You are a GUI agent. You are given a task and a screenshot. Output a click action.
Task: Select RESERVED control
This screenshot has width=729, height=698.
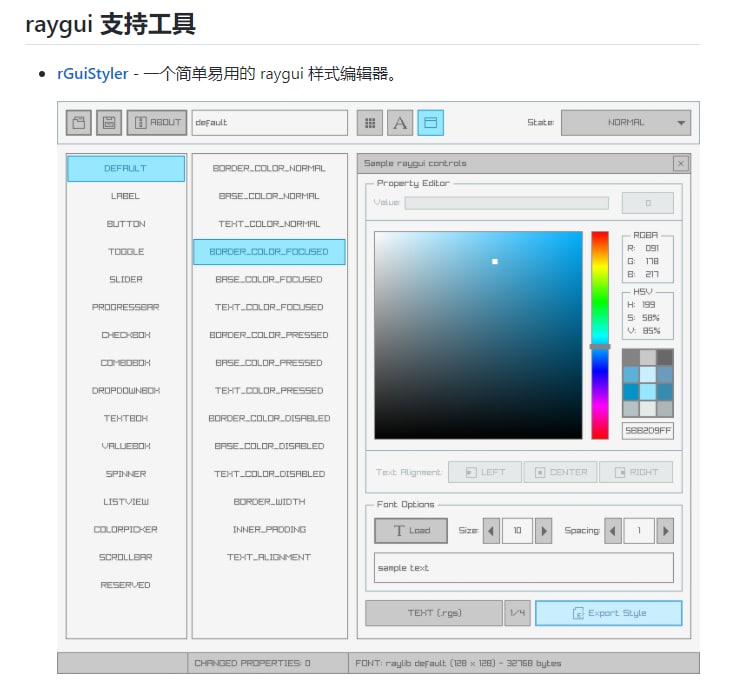click(126, 585)
